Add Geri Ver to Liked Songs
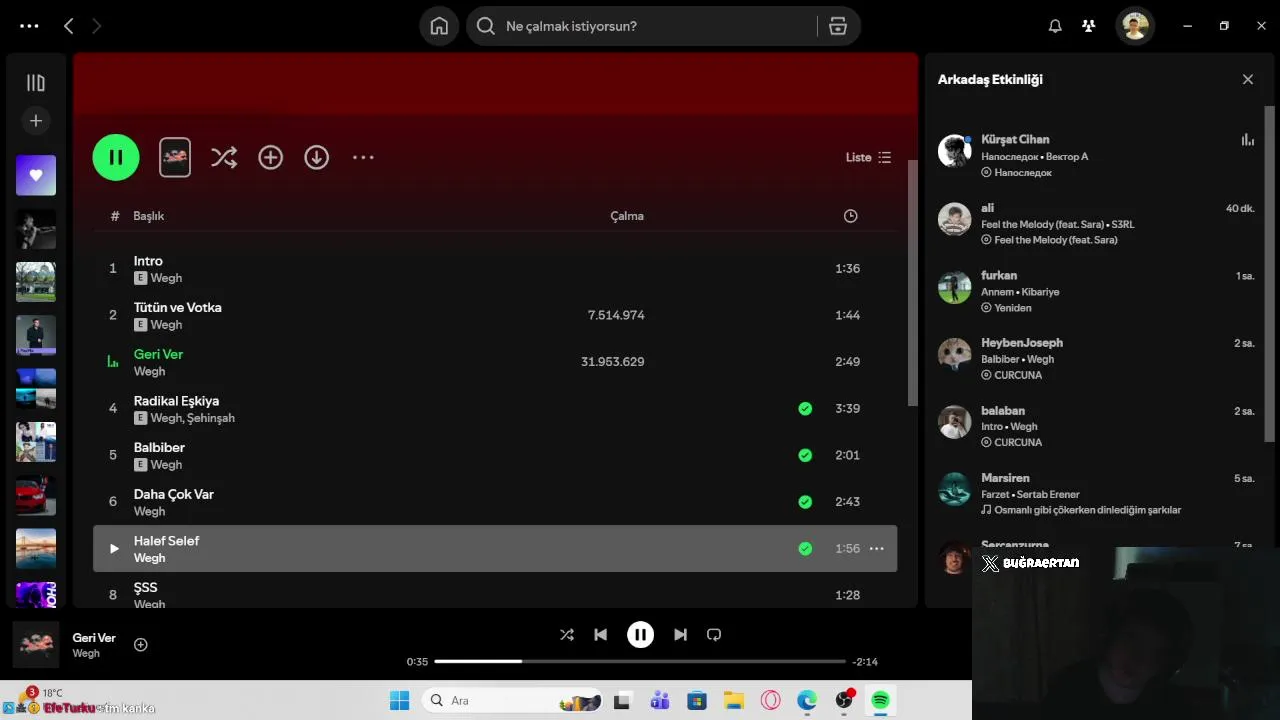 pos(141,645)
